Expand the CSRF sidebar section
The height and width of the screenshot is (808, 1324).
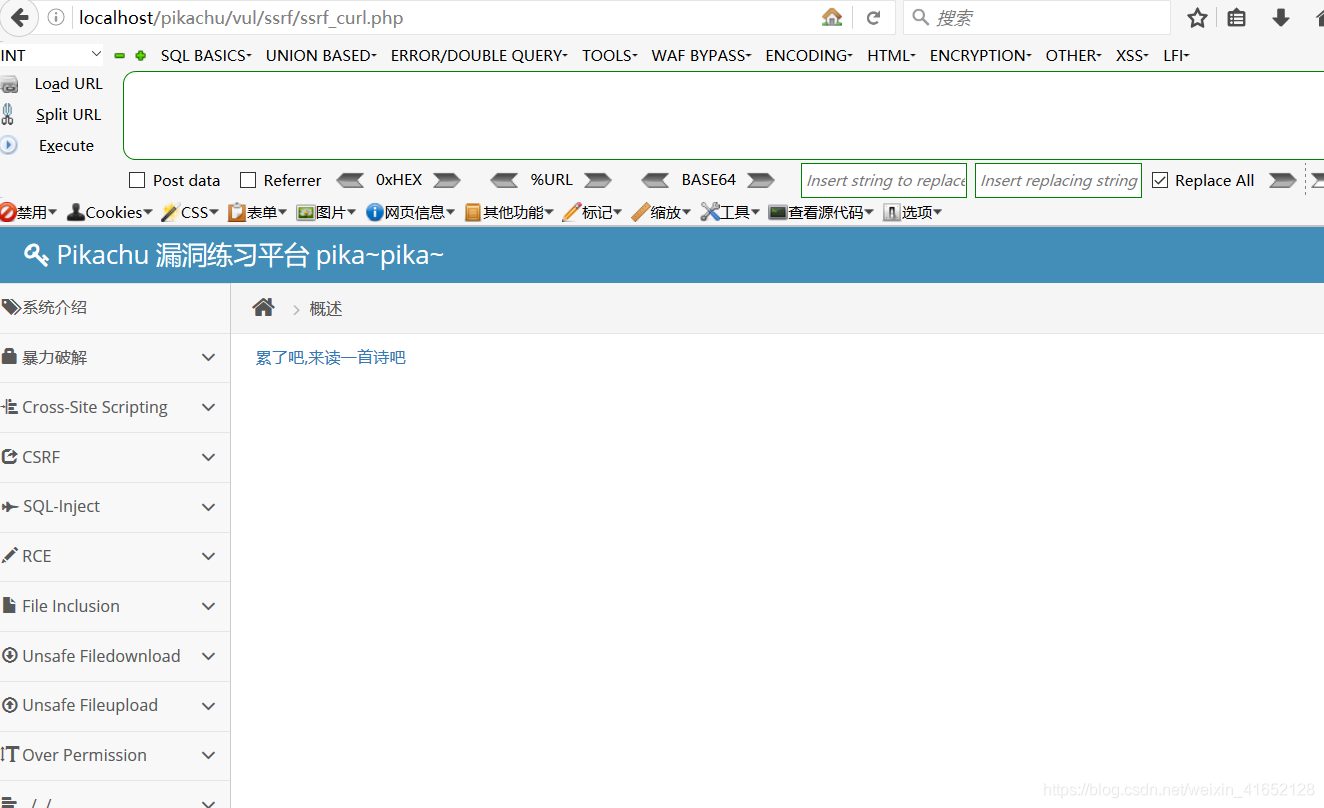115,457
